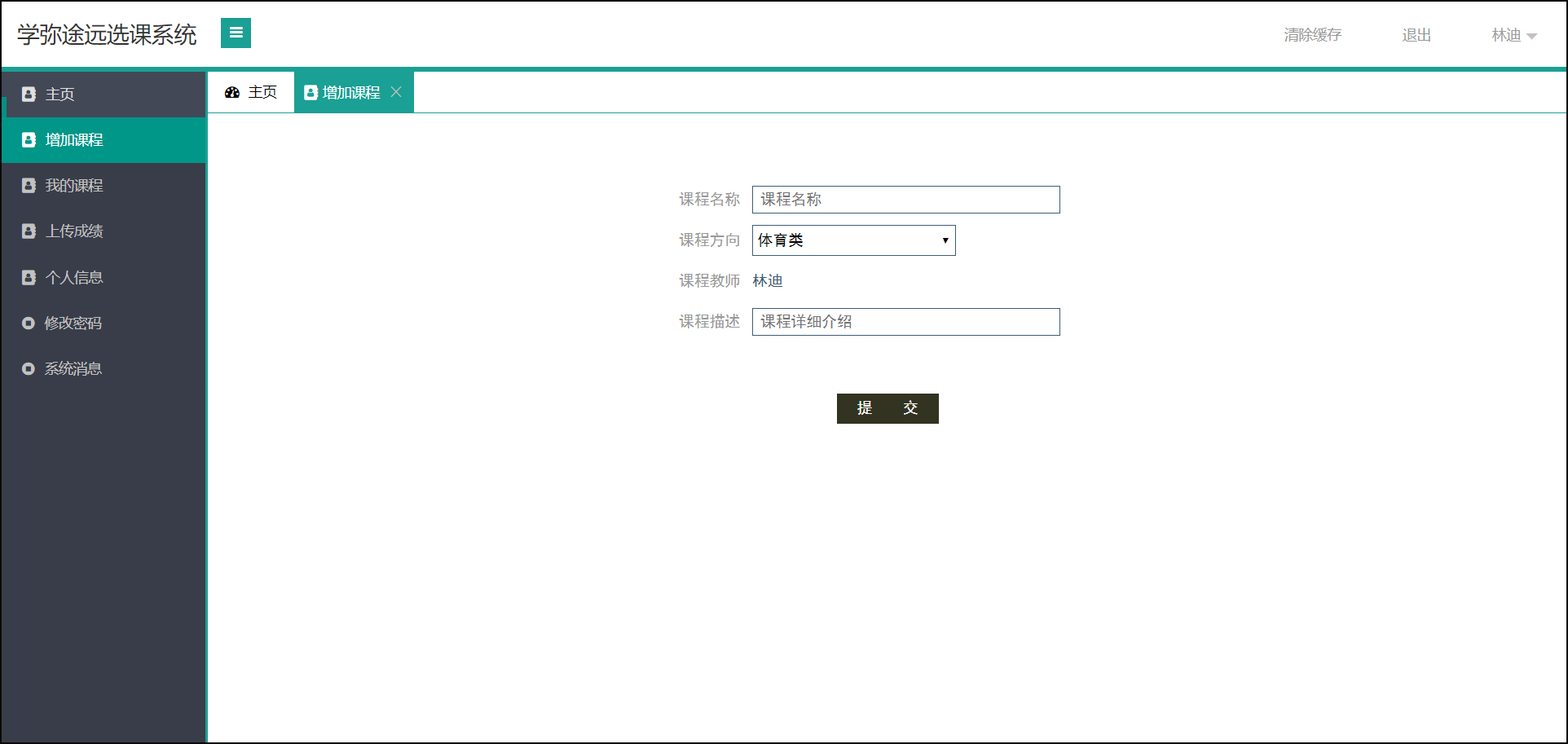The height and width of the screenshot is (744, 1568).
Task: Click the 退出 logout link
Action: pyautogui.click(x=1416, y=35)
